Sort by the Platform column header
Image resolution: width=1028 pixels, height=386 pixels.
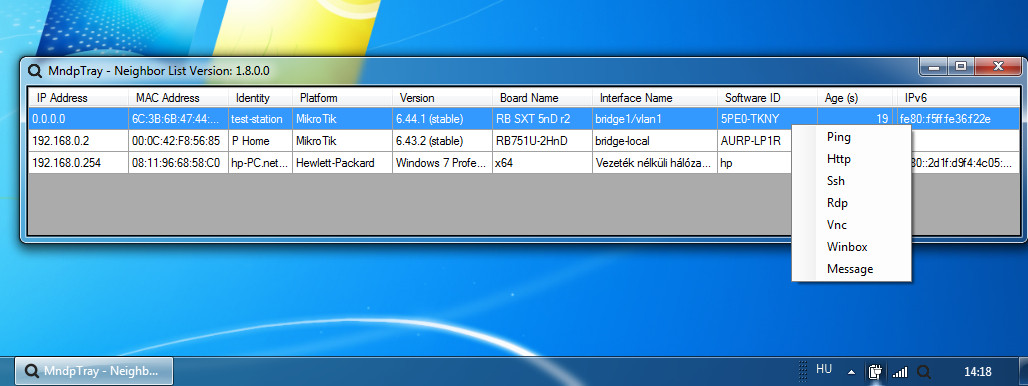tap(342, 98)
